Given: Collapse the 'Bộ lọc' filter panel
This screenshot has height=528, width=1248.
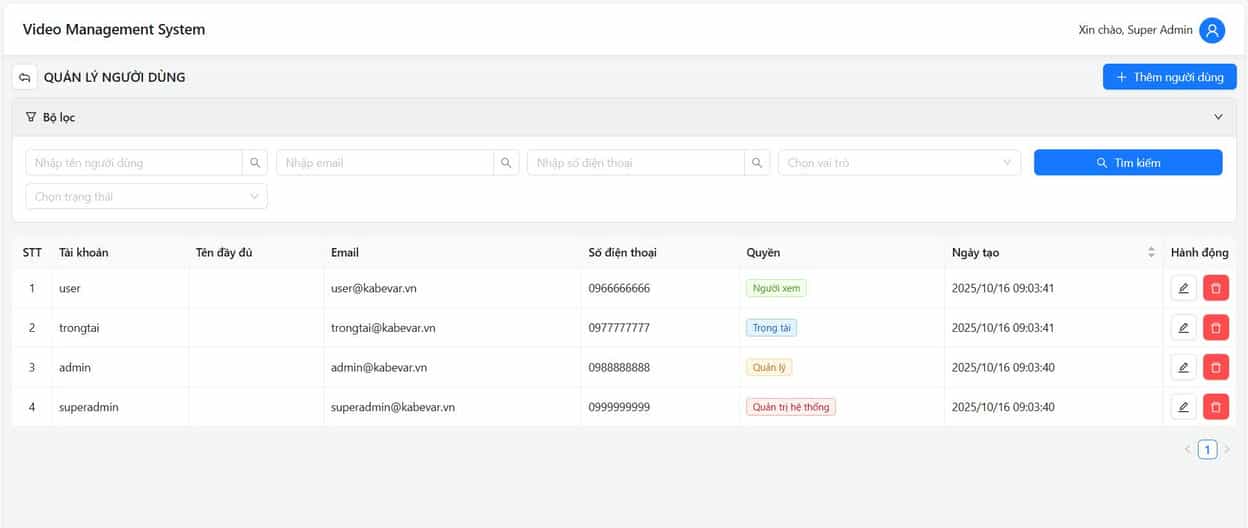Looking at the screenshot, I should tap(1217, 117).
